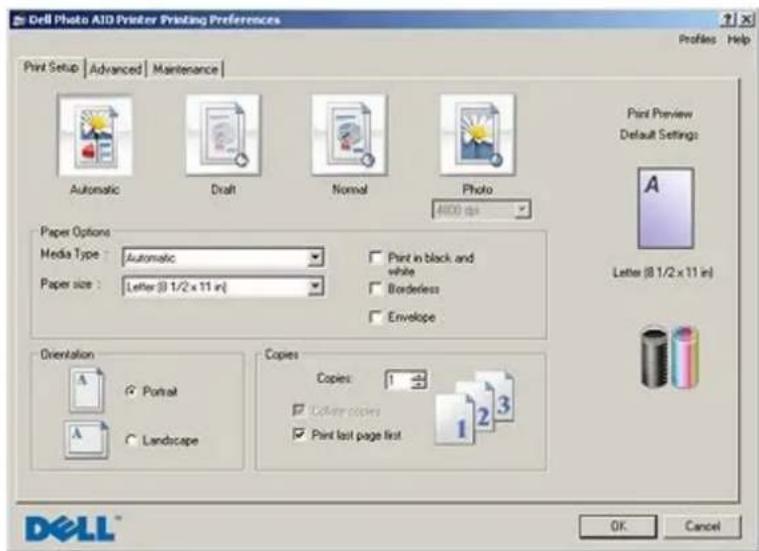Image resolution: width=759 pixels, height=551 pixels.
Task: Click the Dell logo
Action: click(x=72, y=528)
